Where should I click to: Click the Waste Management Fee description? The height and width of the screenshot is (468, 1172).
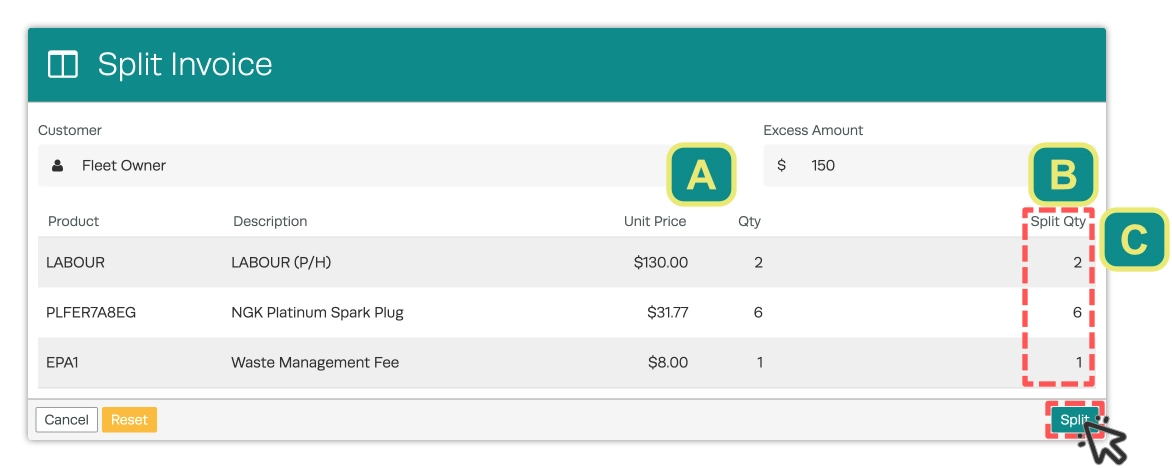point(315,363)
